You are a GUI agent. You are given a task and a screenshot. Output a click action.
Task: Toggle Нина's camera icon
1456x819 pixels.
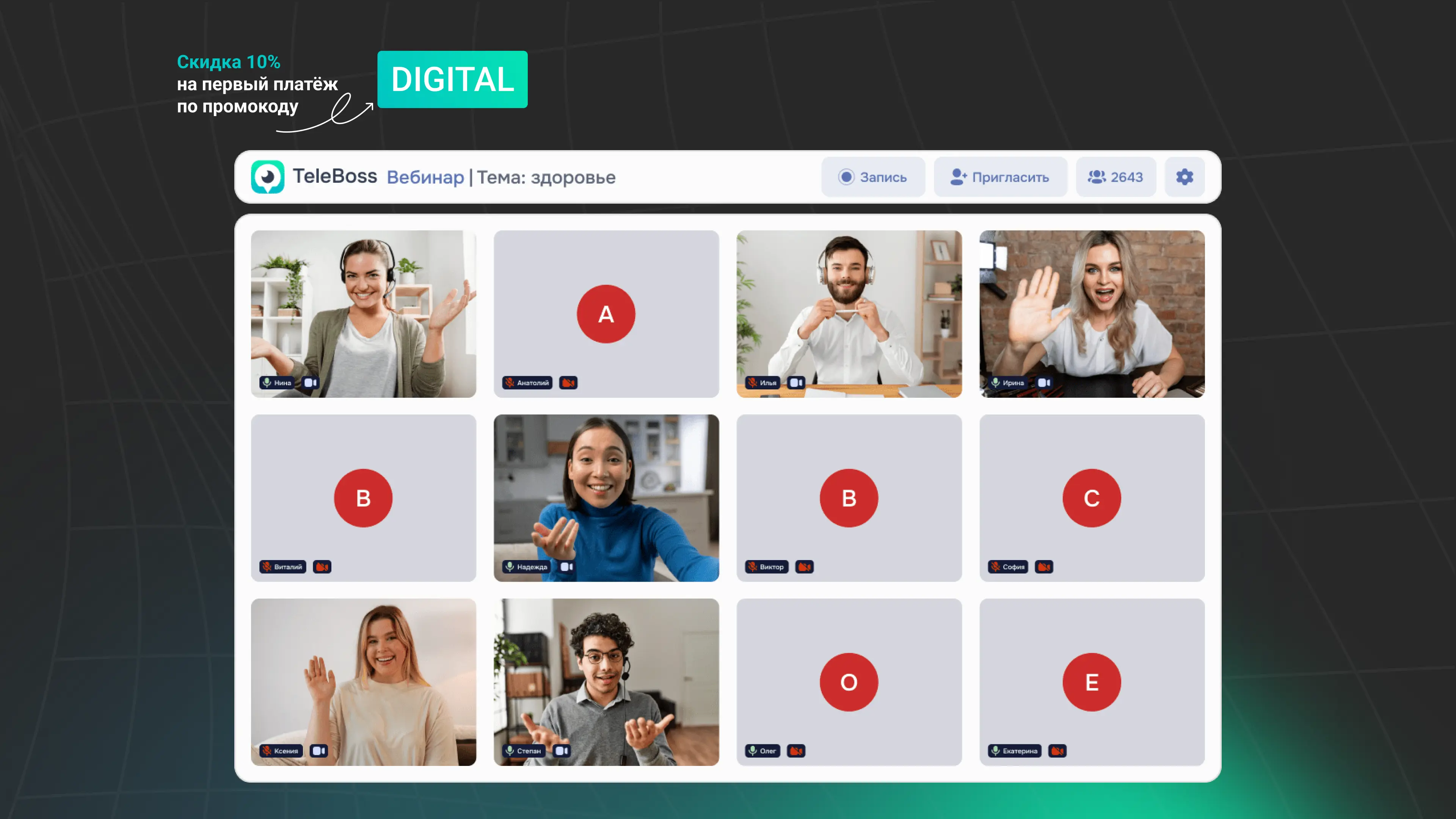[x=310, y=383]
